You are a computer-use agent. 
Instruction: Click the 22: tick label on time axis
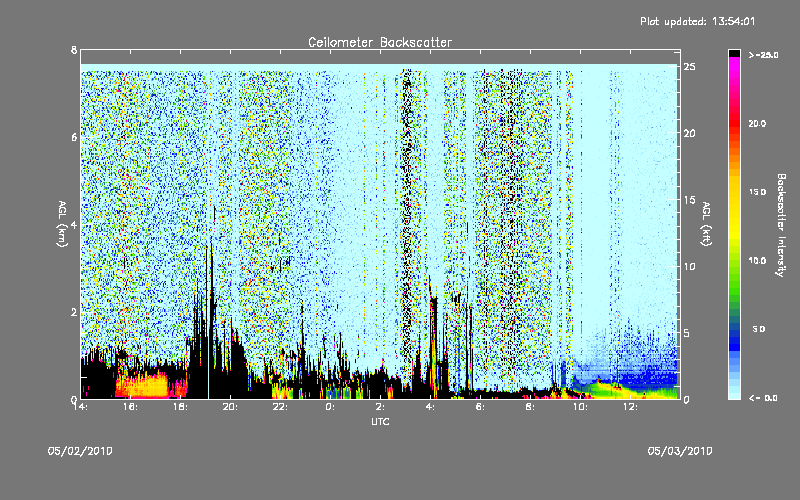click(x=280, y=407)
